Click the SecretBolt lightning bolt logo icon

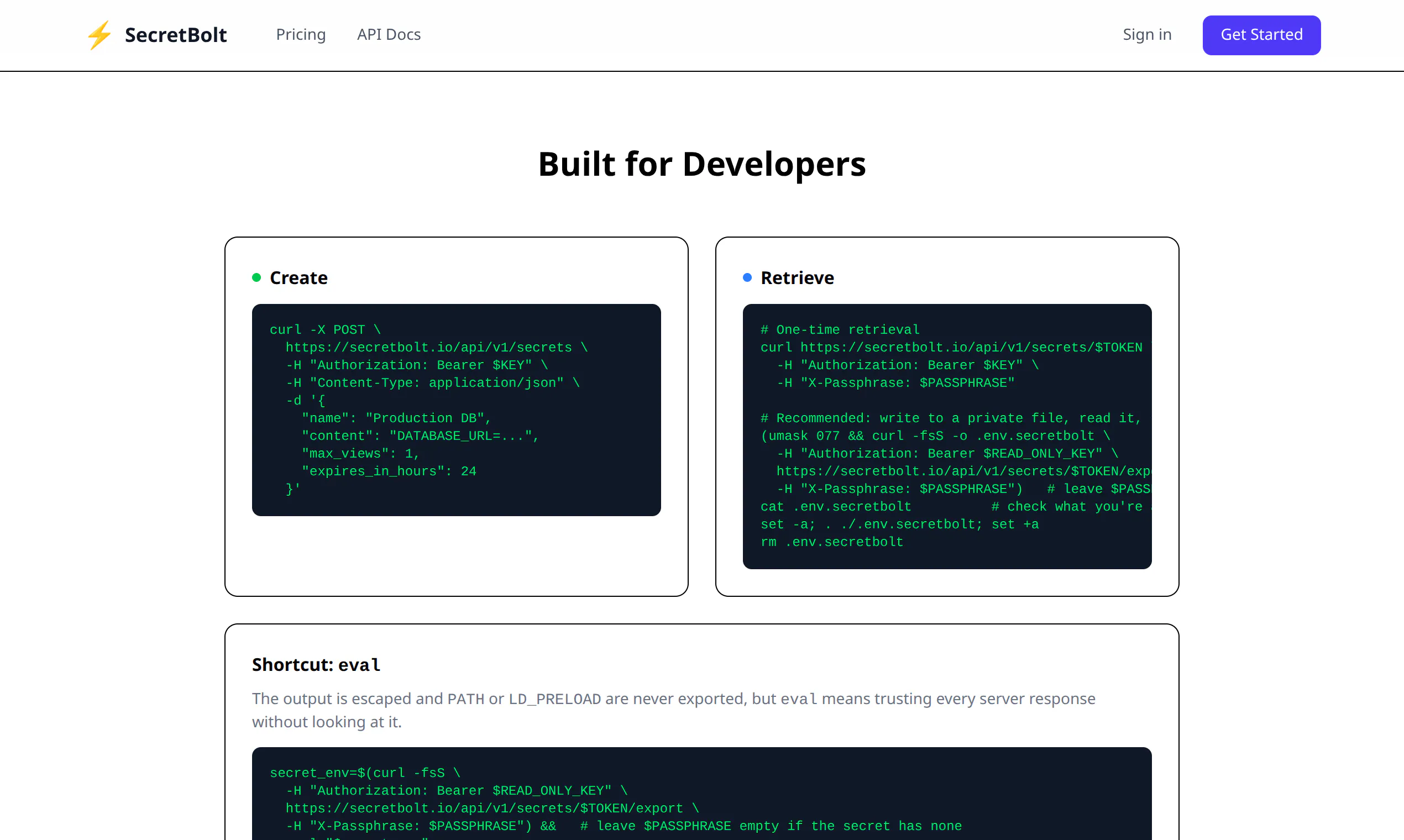pos(99,35)
